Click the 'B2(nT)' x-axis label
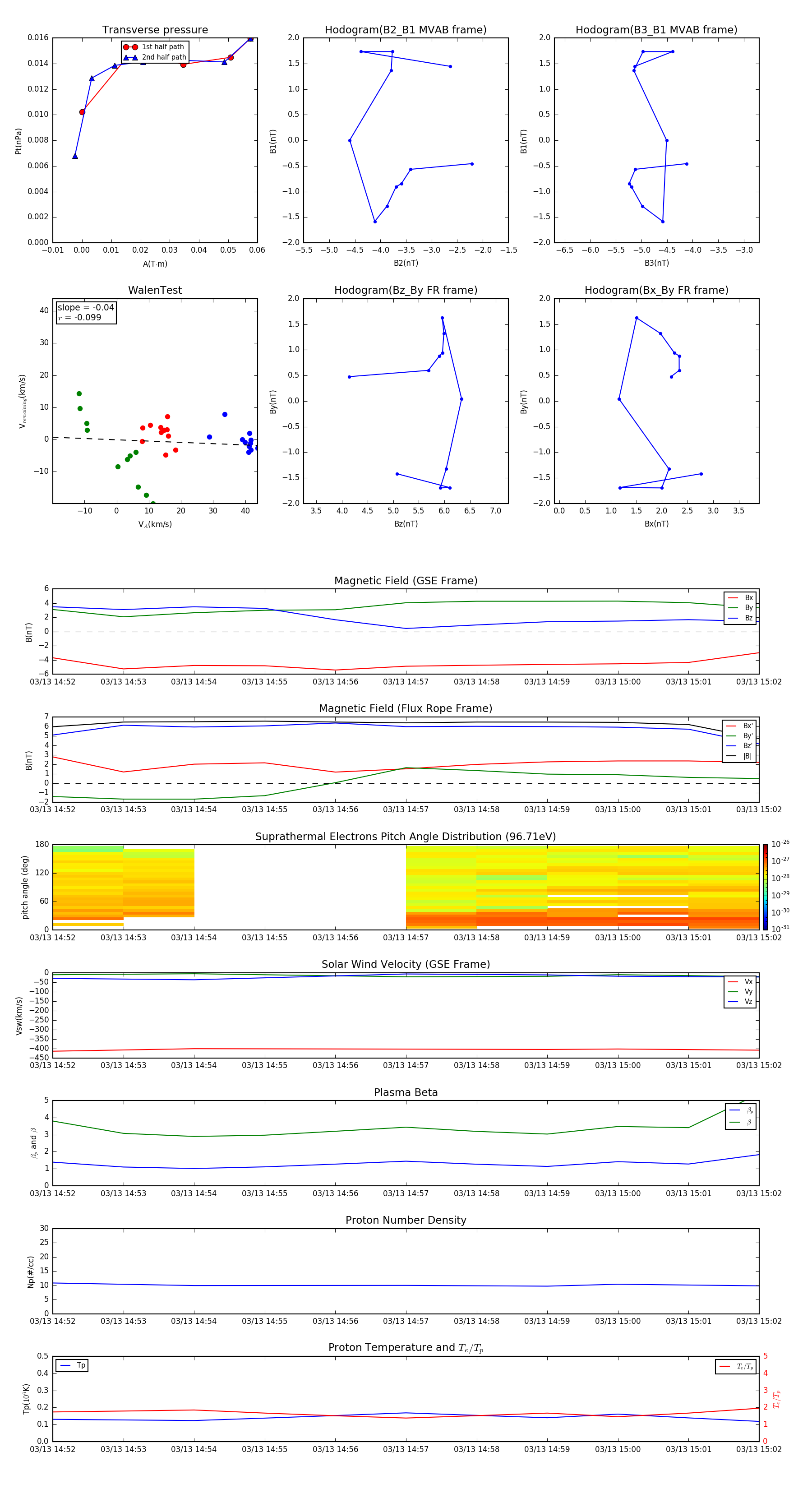The image size is (812, 1489). pos(406,263)
